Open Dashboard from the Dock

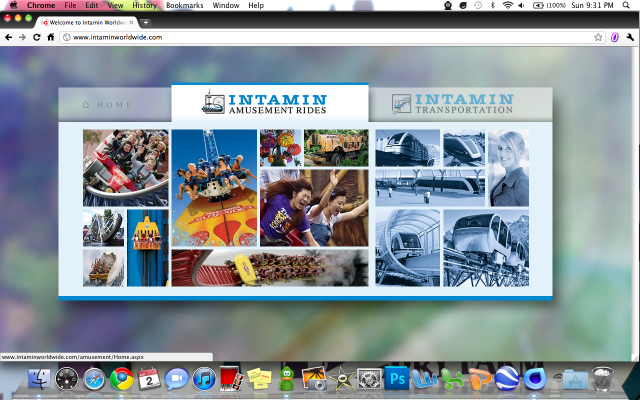tap(67, 379)
